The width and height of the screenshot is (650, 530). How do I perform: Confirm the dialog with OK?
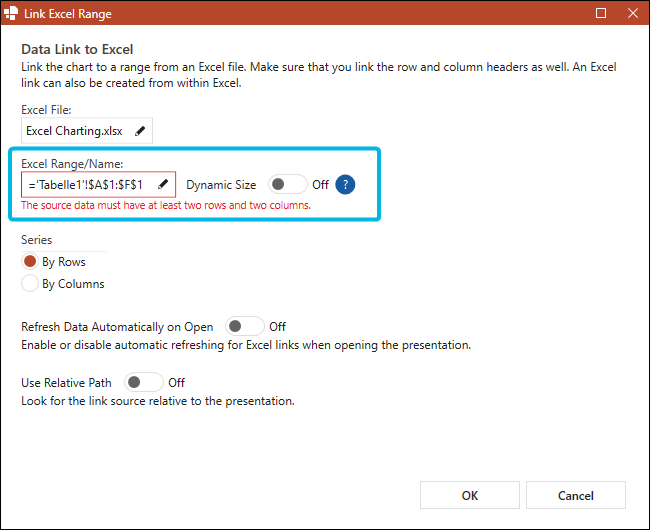tap(470, 495)
